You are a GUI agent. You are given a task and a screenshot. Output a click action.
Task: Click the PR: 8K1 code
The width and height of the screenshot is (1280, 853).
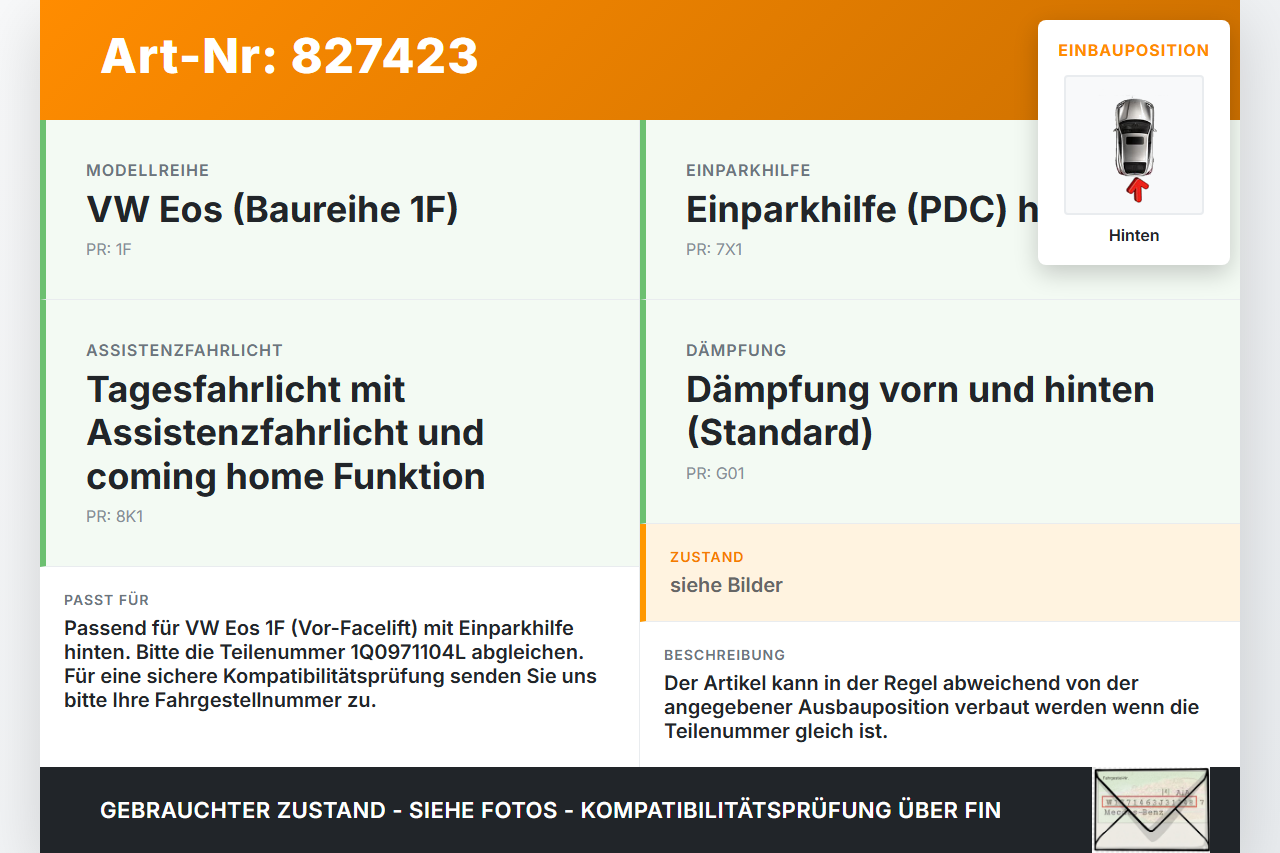(x=114, y=517)
